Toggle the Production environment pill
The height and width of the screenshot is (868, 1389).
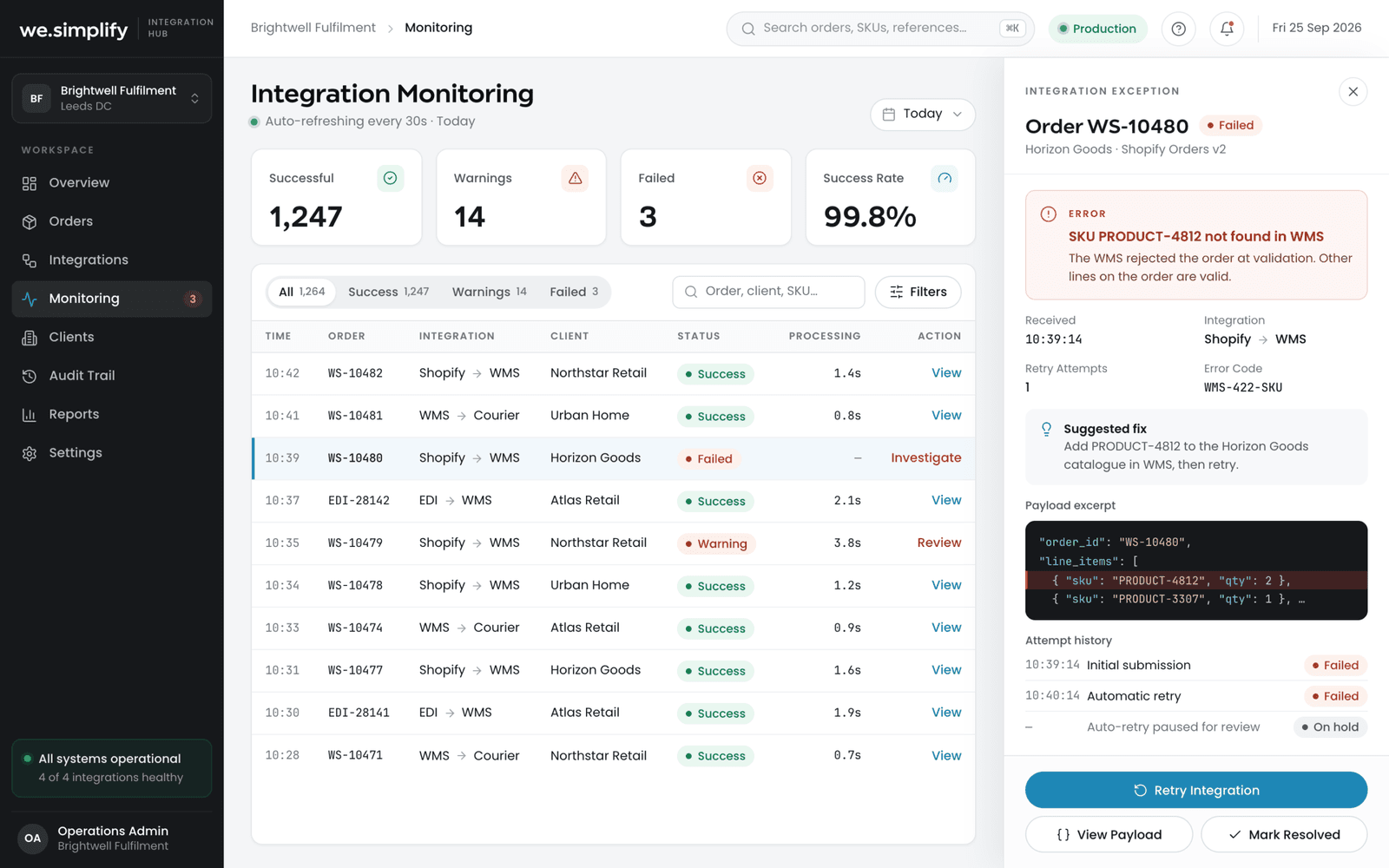(x=1097, y=29)
